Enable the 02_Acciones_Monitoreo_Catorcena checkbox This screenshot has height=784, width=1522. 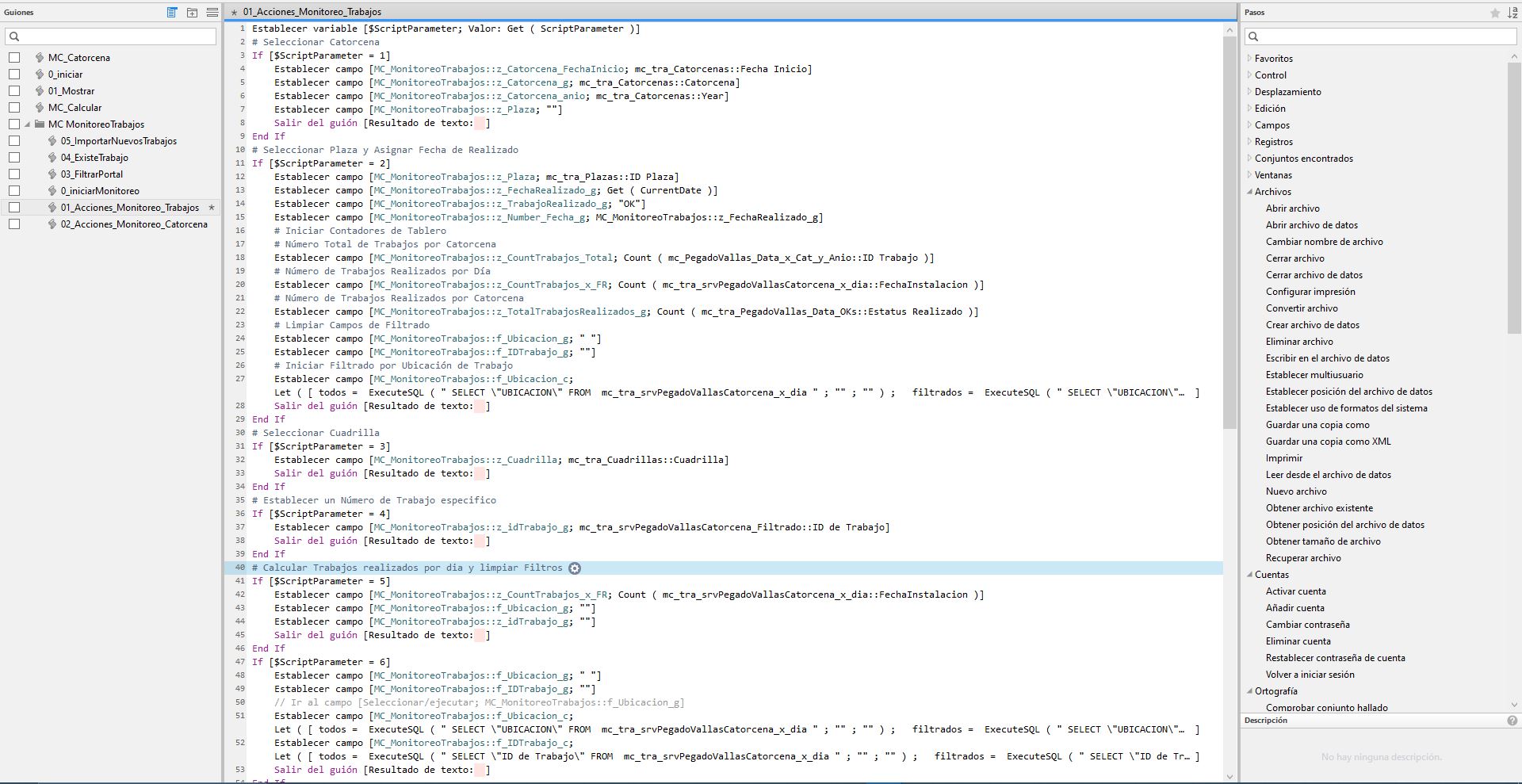(14, 224)
